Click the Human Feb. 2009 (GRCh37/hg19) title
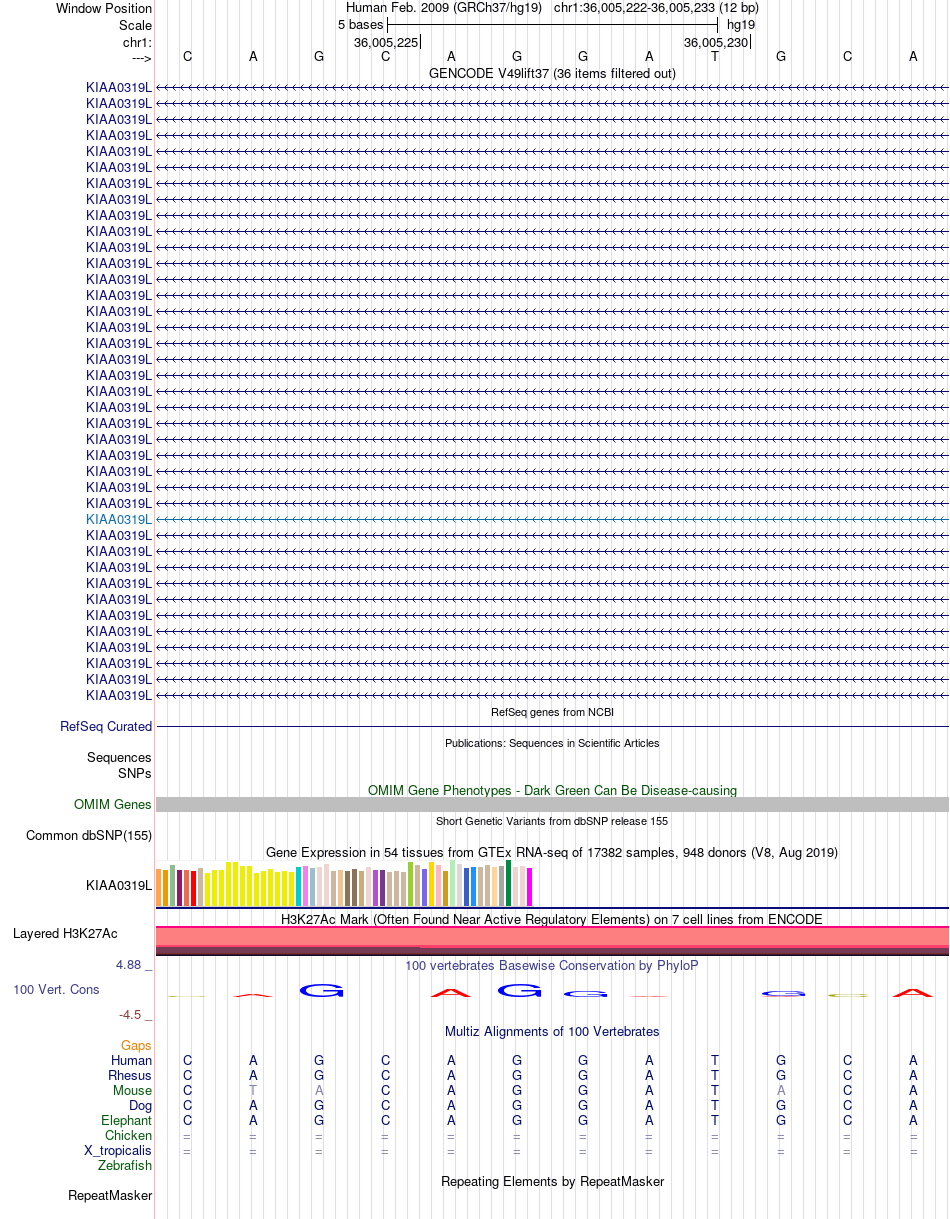The height and width of the screenshot is (1219, 950). click(443, 8)
